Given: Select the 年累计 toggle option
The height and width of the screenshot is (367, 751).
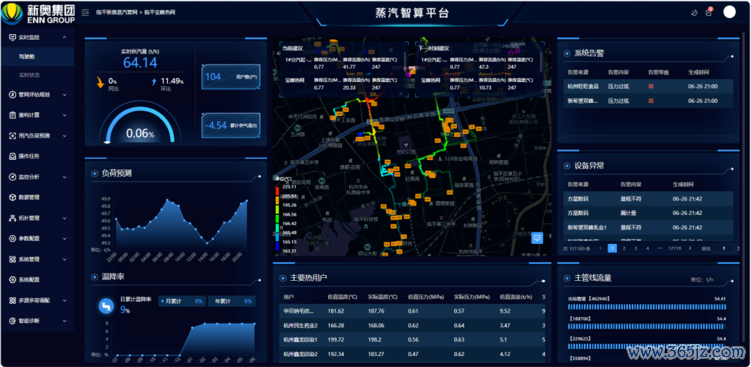Looking at the screenshot, I should click(232, 301).
